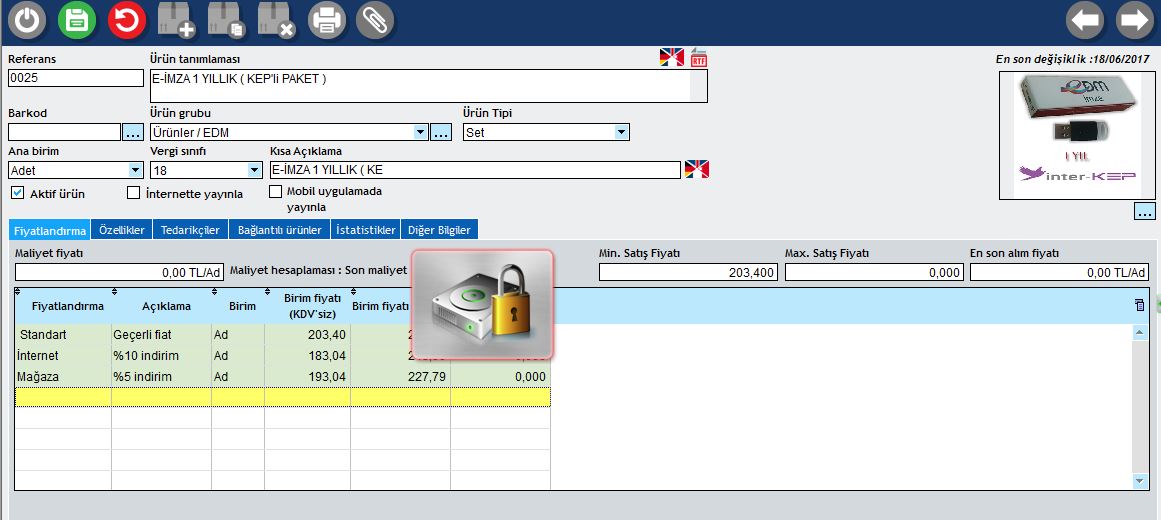Go to next record with right arrow
Screen dimensions: 1161x520
coord(1135,20)
